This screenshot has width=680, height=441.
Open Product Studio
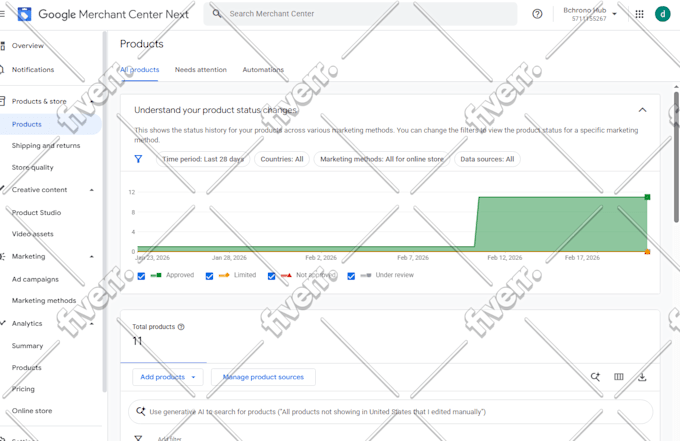coord(36,212)
